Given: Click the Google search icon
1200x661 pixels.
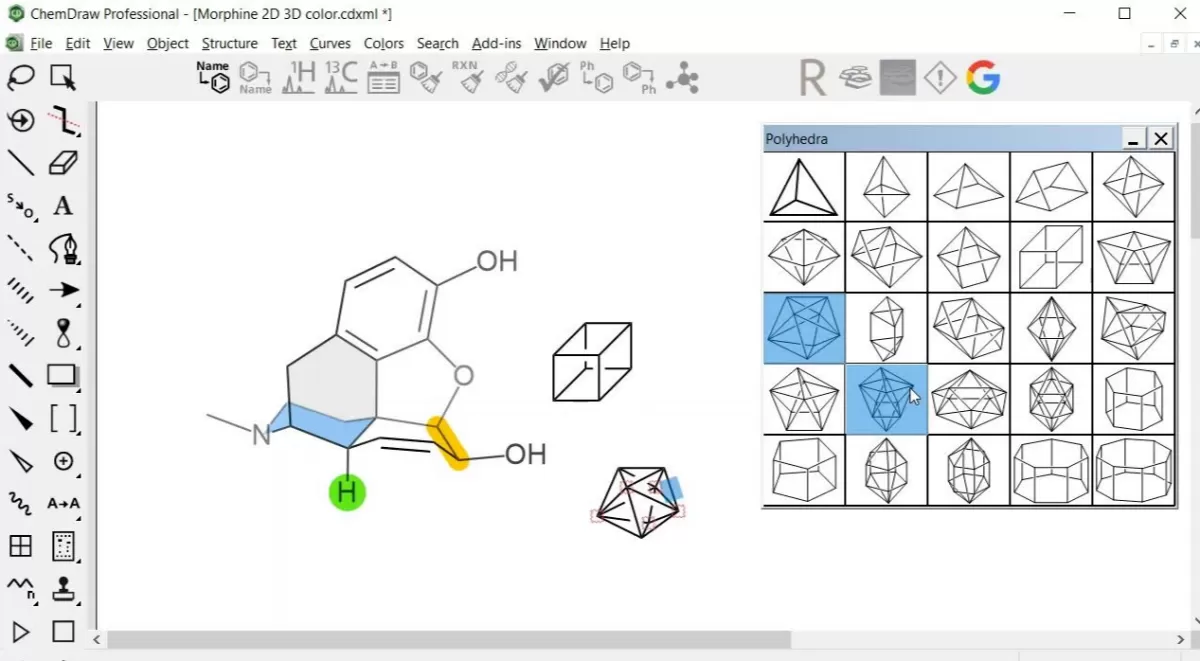Looking at the screenshot, I should click(x=983, y=77).
